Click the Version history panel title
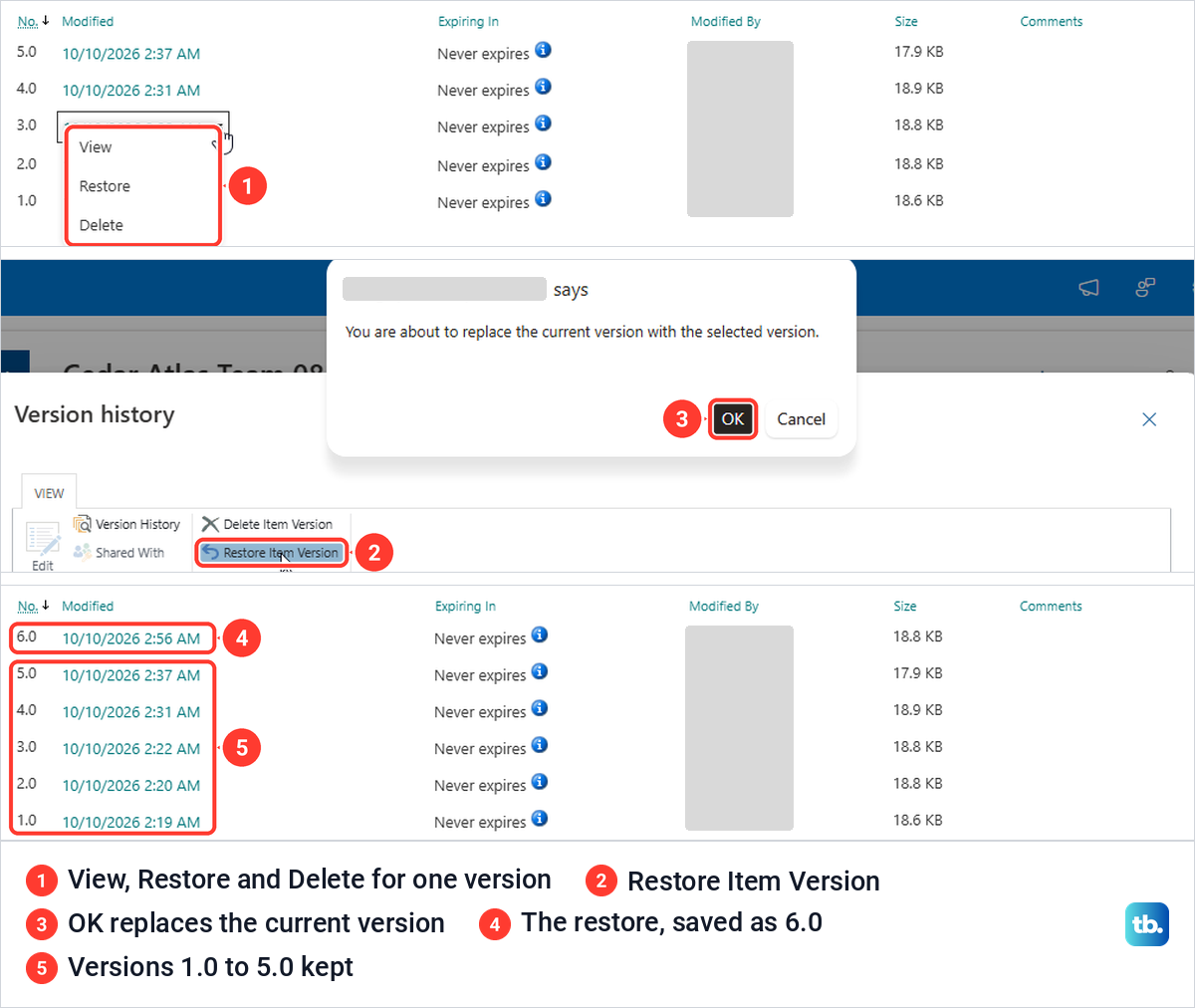The width and height of the screenshot is (1195, 1008). point(95,414)
